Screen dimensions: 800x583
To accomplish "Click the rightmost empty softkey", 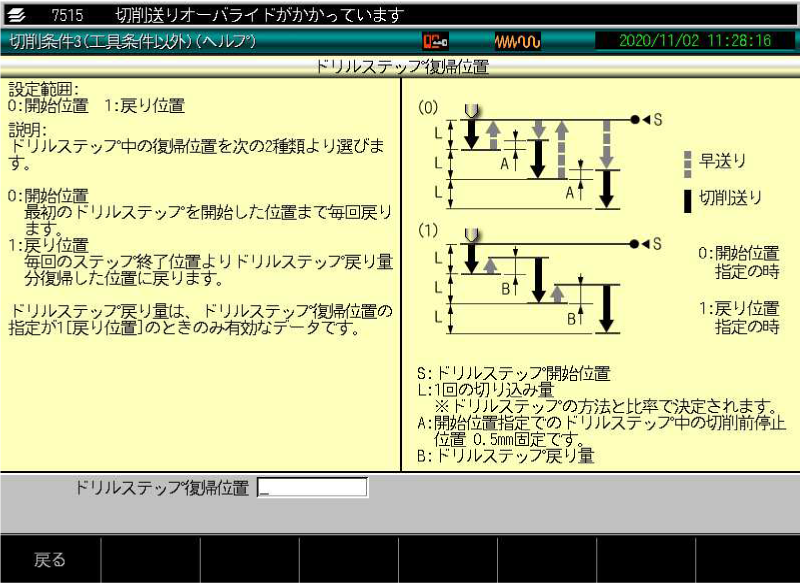I will coord(748,560).
